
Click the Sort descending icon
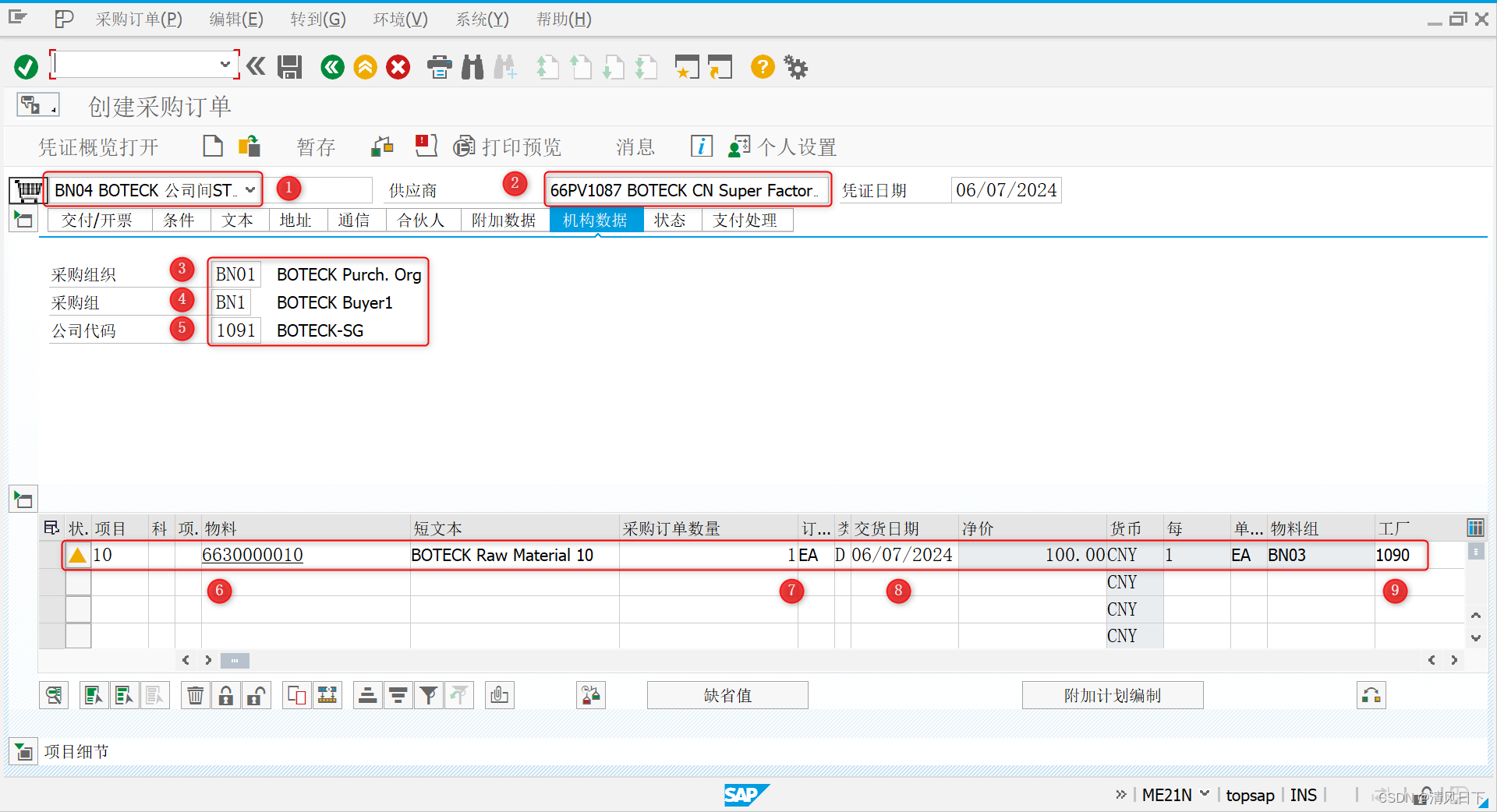[398, 695]
